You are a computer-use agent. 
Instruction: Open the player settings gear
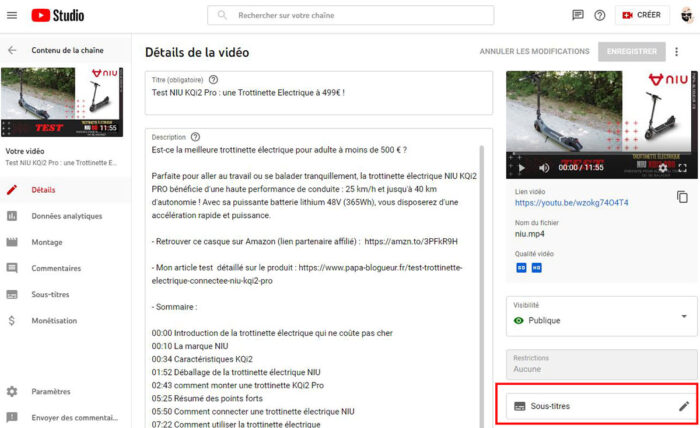[662, 168]
